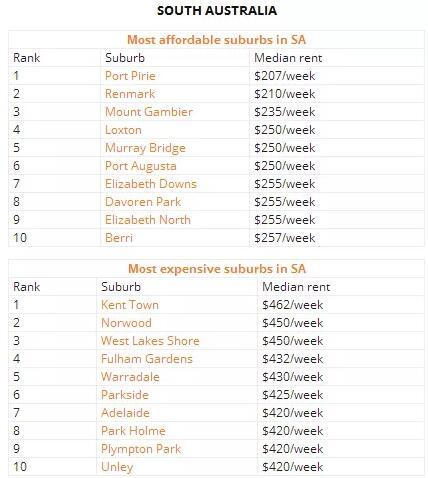
Task: Select the Norwood suburb link
Action: (x=126, y=323)
